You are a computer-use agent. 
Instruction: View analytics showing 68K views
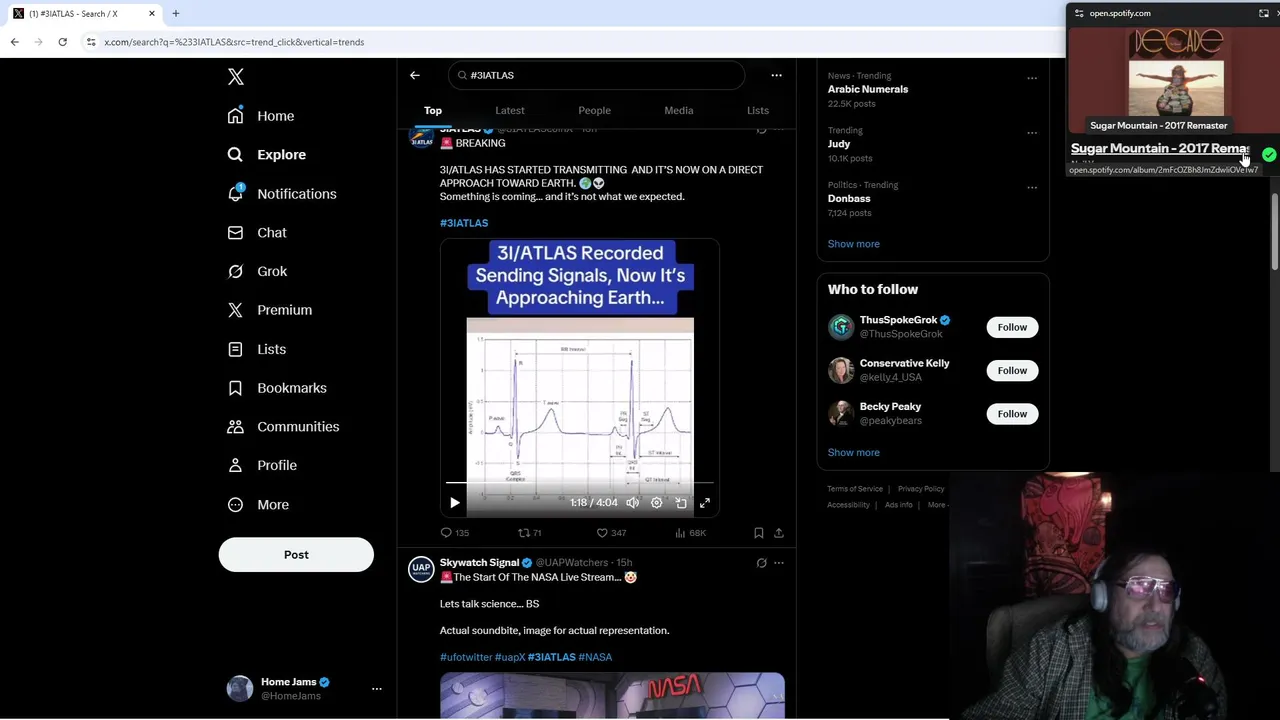tap(690, 533)
